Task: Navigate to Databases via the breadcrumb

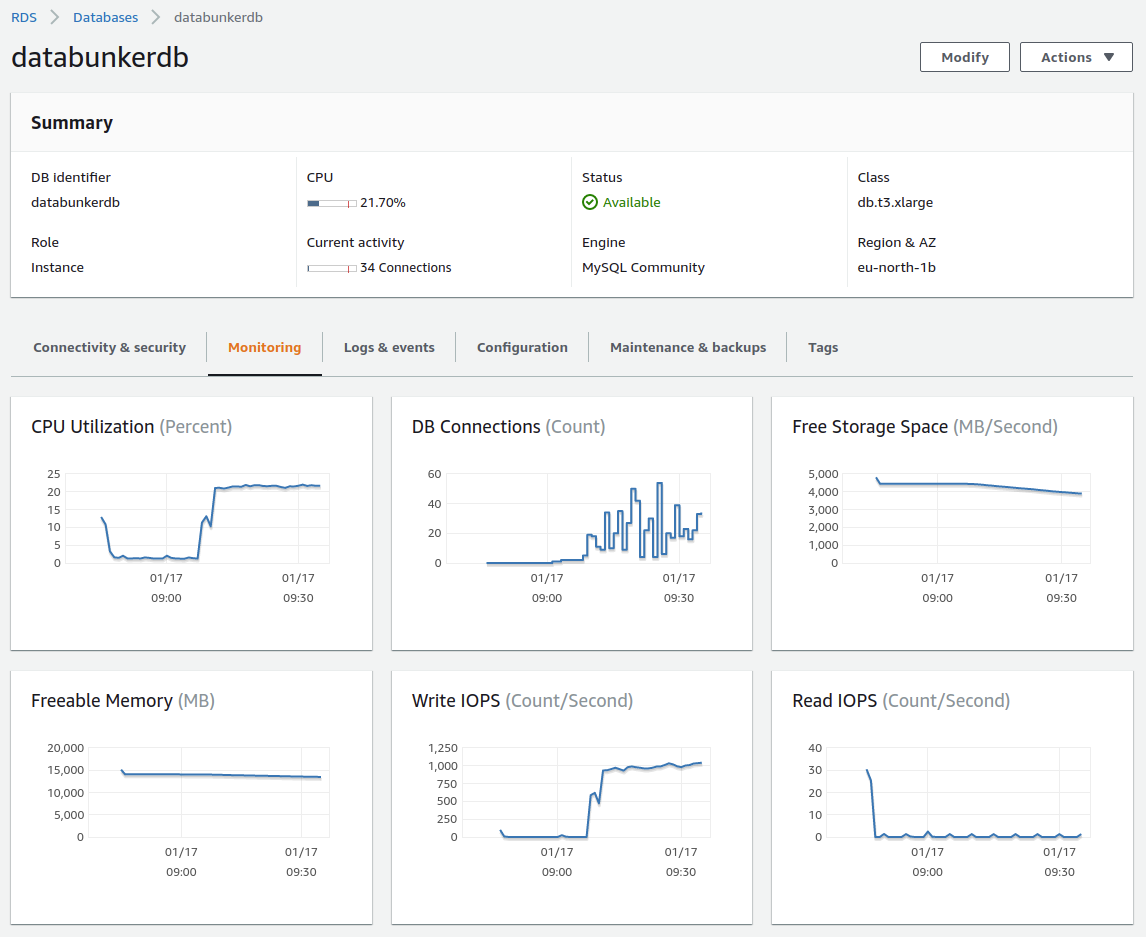Action: [105, 17]
